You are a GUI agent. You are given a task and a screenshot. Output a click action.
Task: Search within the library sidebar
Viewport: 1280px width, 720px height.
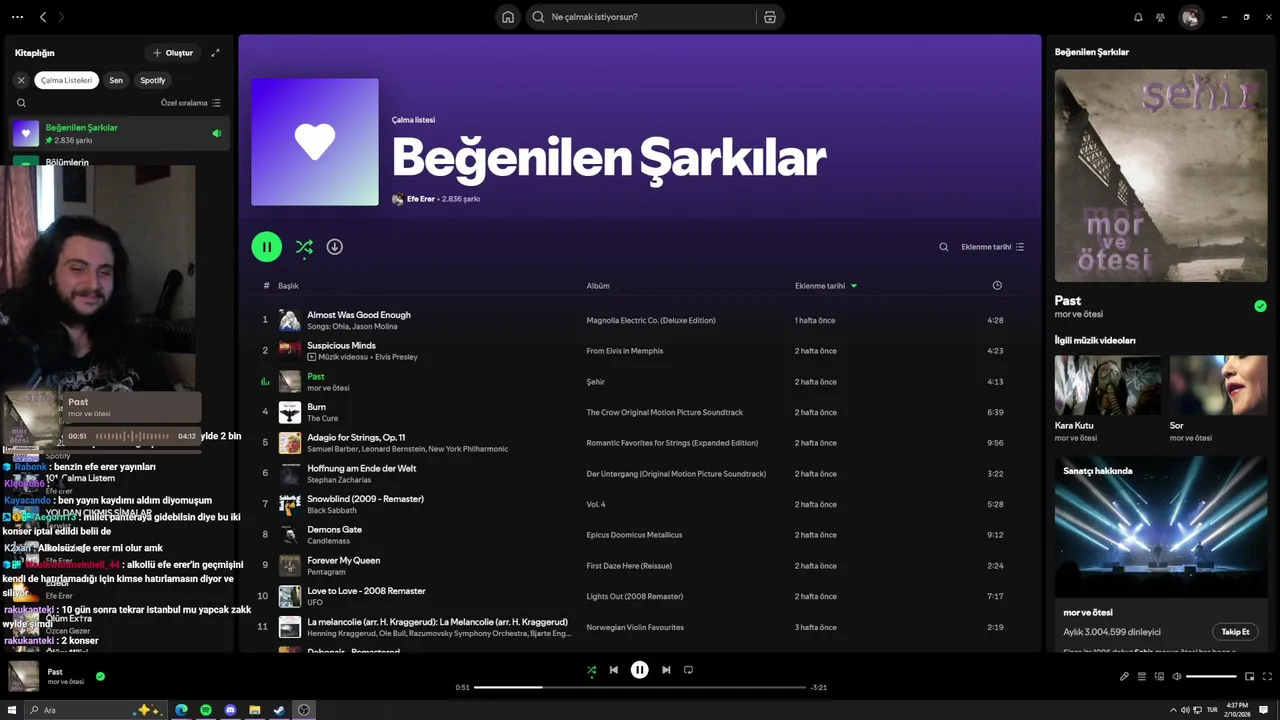point(21,103)
